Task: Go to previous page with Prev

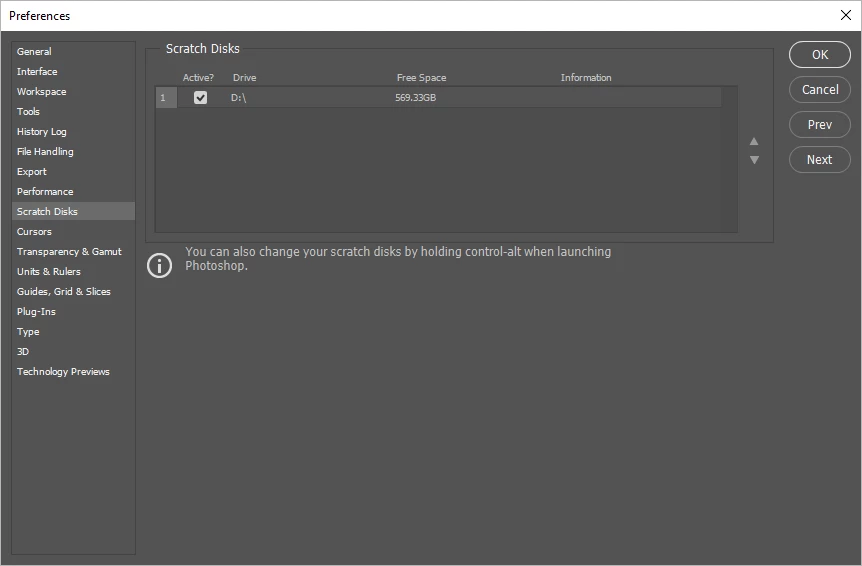Action: 820,125
